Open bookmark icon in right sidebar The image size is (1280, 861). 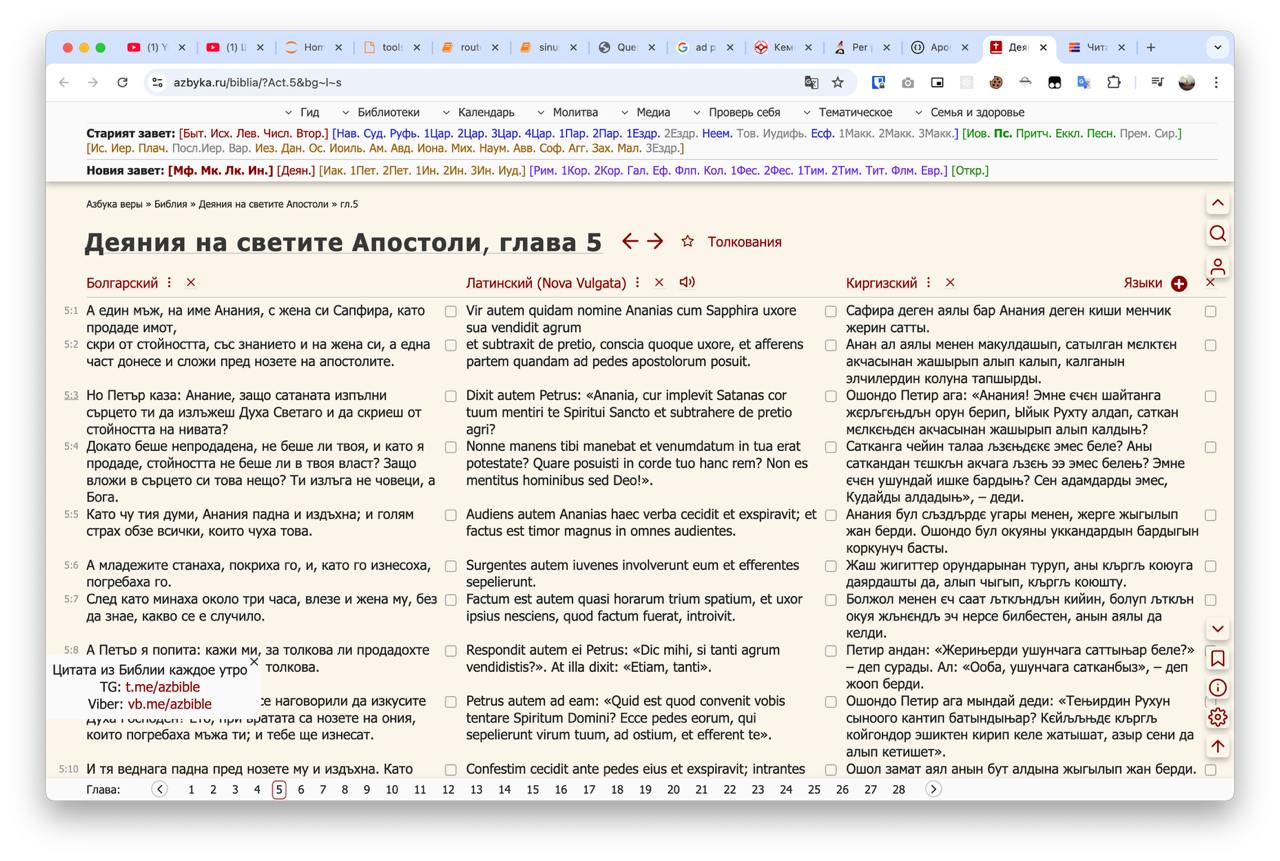tap(1218, 658)
